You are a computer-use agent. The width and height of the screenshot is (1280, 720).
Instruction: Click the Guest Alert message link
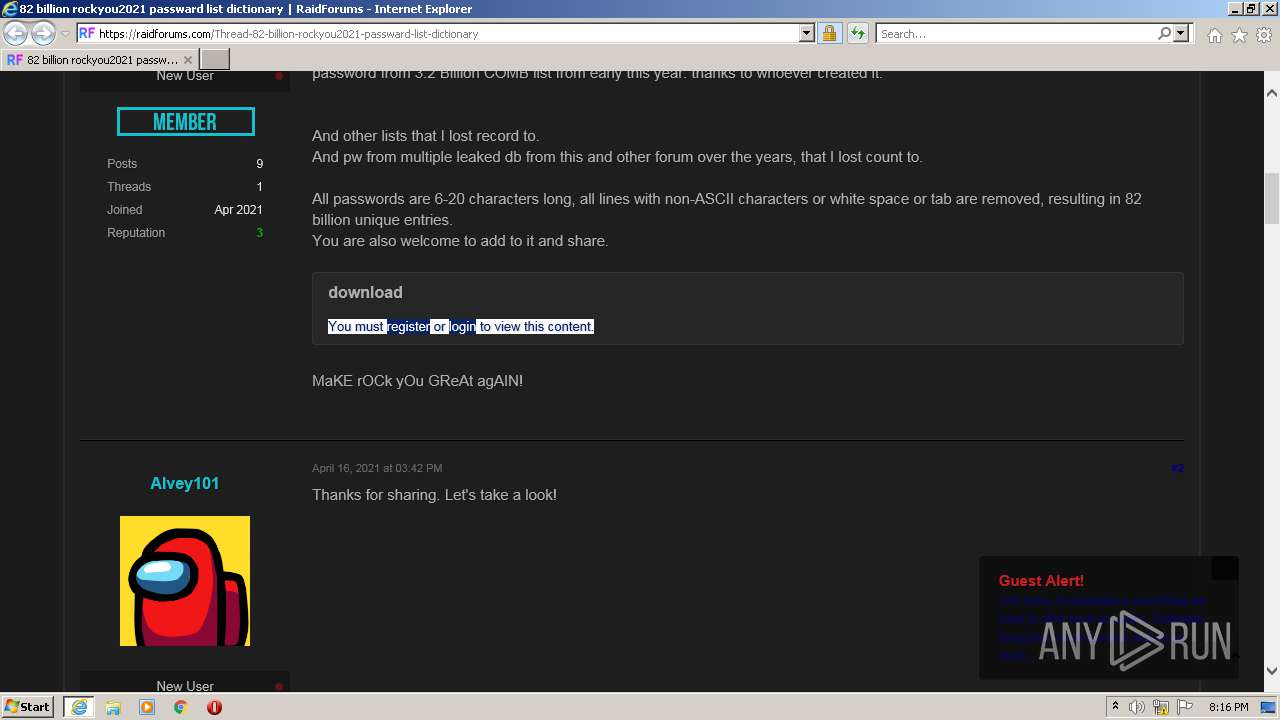[x=1104, y=628]
